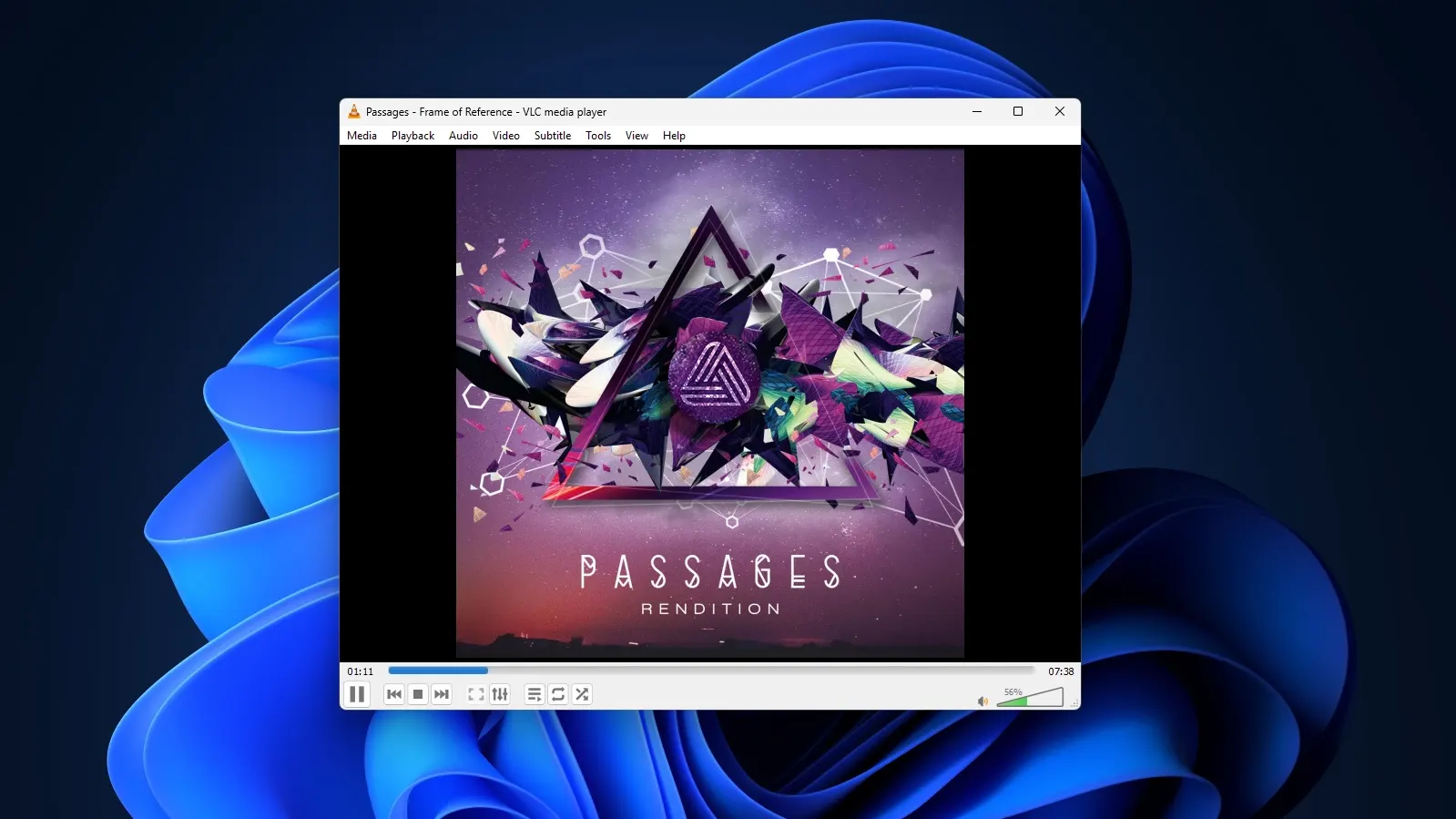Click the total duration 07:38 label
The width and height of the screenshot is (1456, 819).
click(x=1061, y=671)
